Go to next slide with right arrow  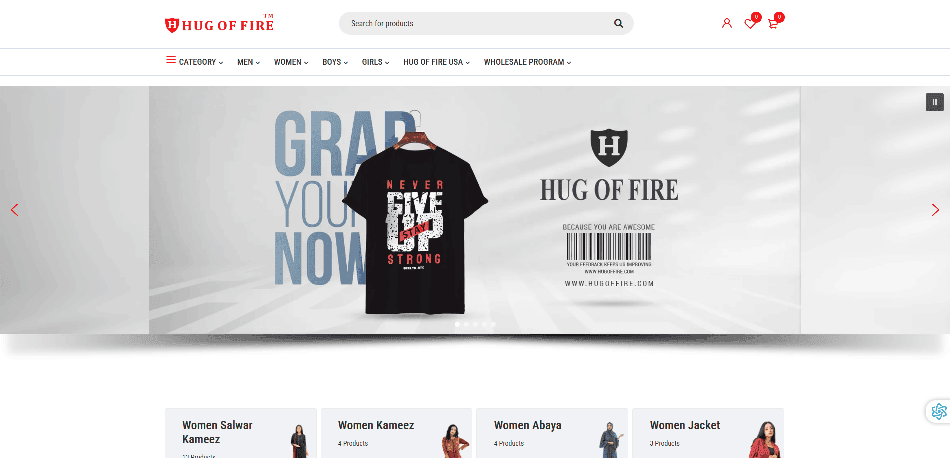coord(935,210)
